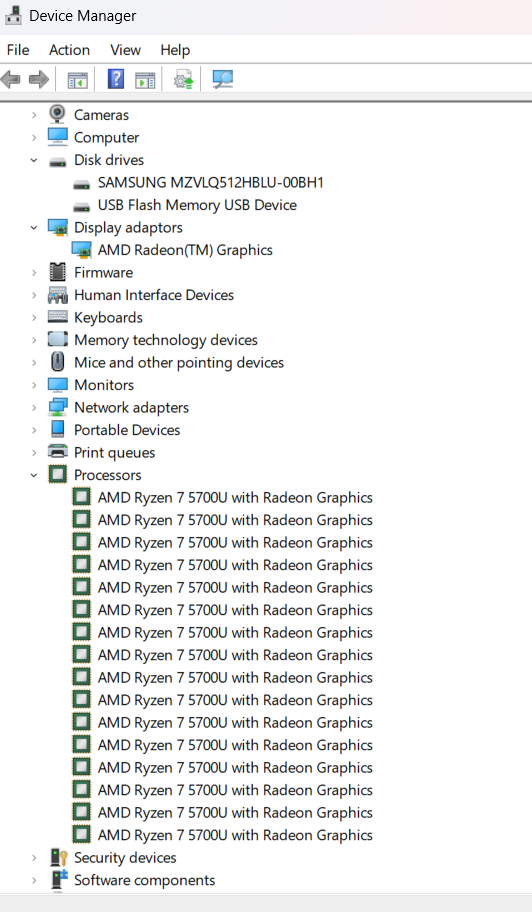Select USB Flash Memory USB Device

coord(197,205)
